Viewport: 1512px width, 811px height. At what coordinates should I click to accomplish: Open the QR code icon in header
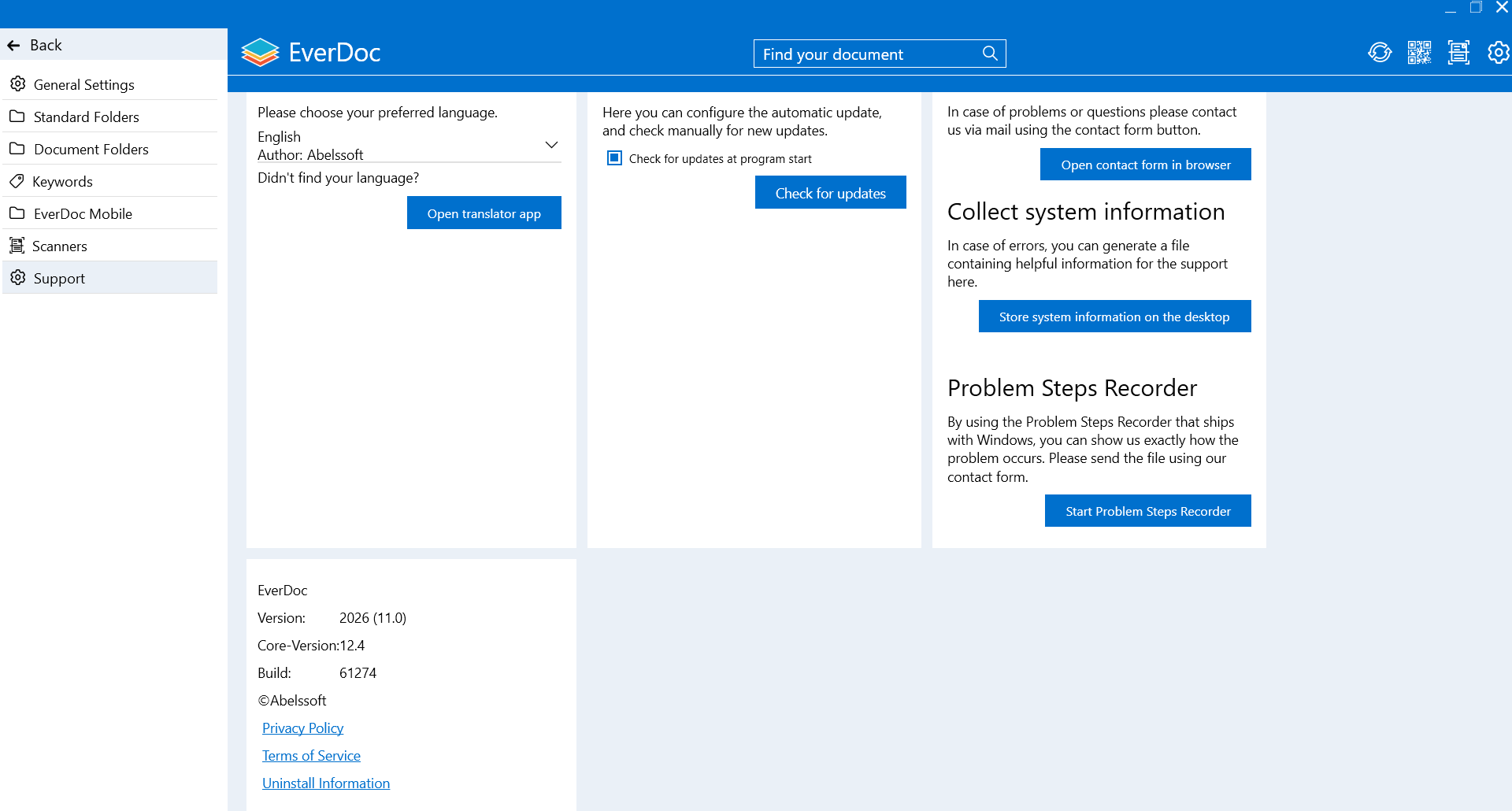pos(1419,53)
